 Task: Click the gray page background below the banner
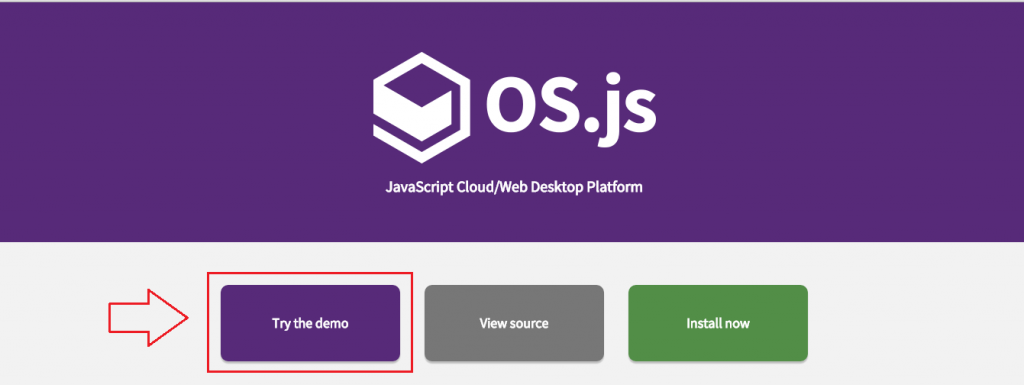(x=914, y=313)
